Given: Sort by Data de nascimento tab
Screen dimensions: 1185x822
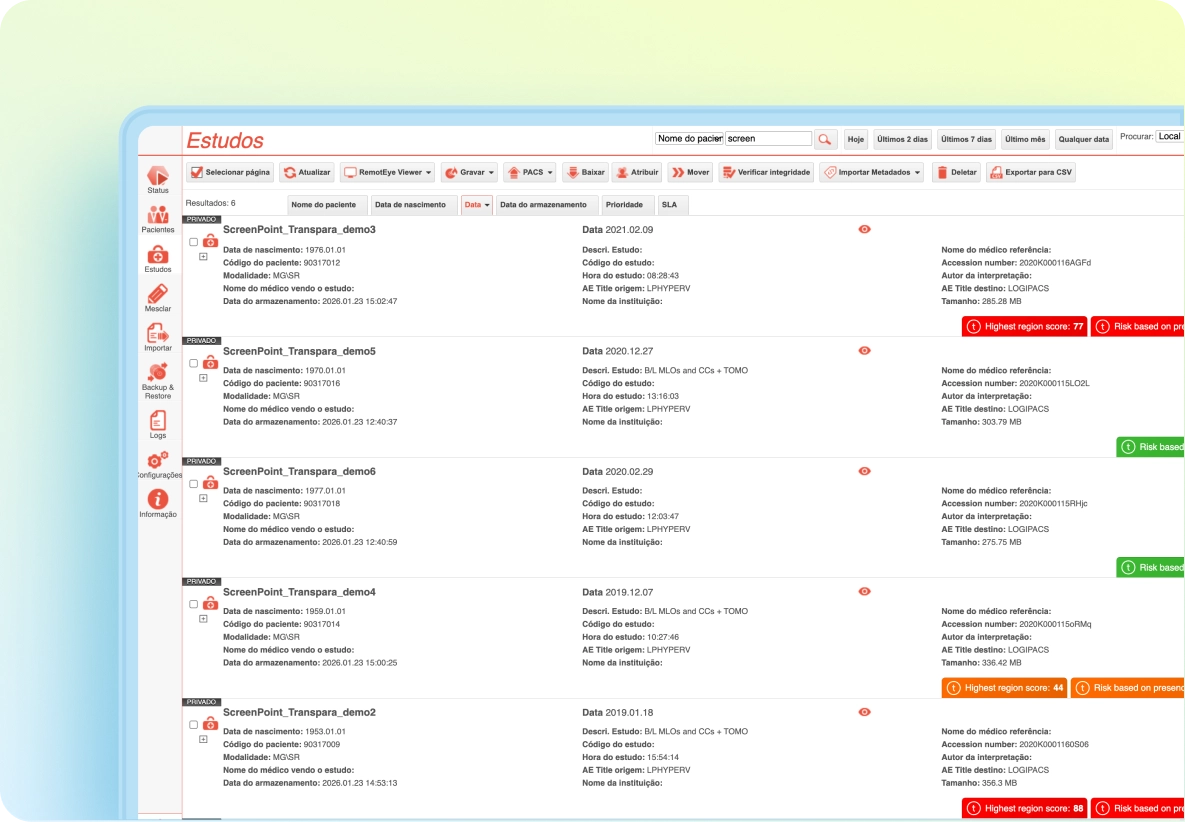Looking at the screenshot, I should pos(414,205).
